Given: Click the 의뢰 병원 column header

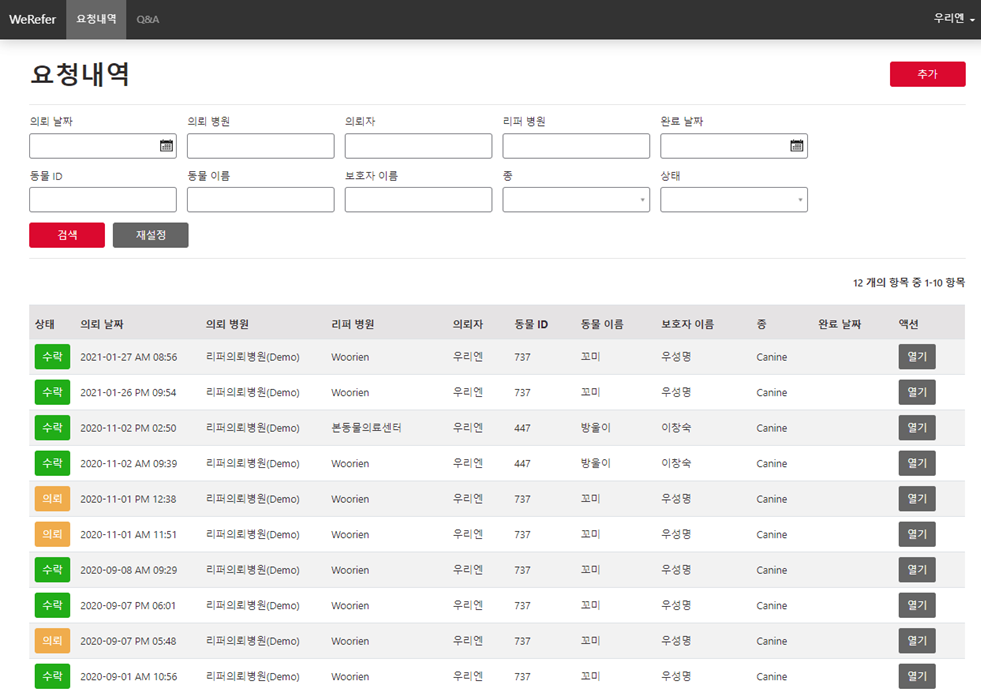Looking at the screenshot, I should pos(227,324).
